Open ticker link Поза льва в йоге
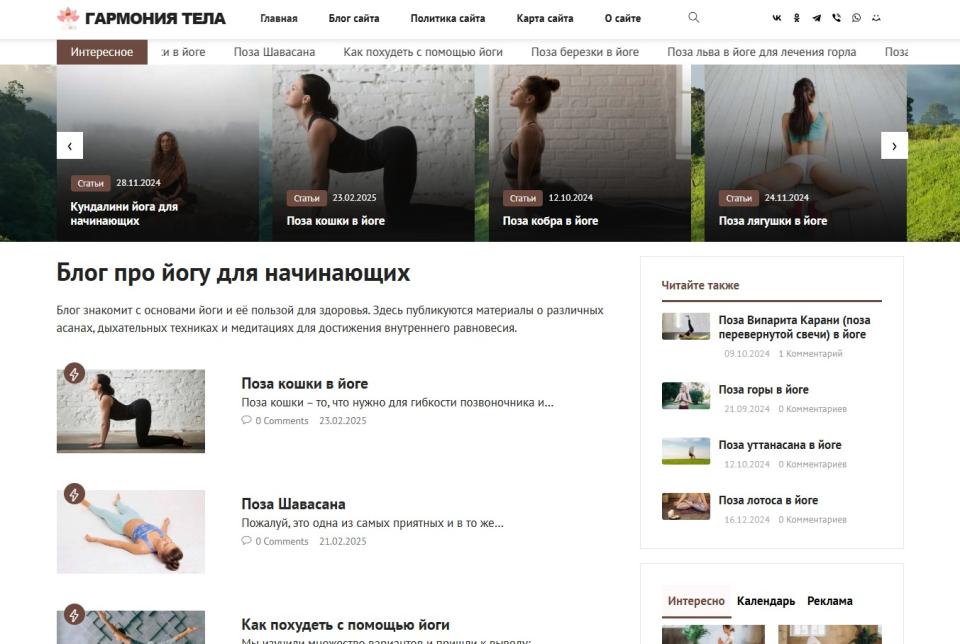Image resolution: width=960 pixels, height=644 pixels. [762, 52]
